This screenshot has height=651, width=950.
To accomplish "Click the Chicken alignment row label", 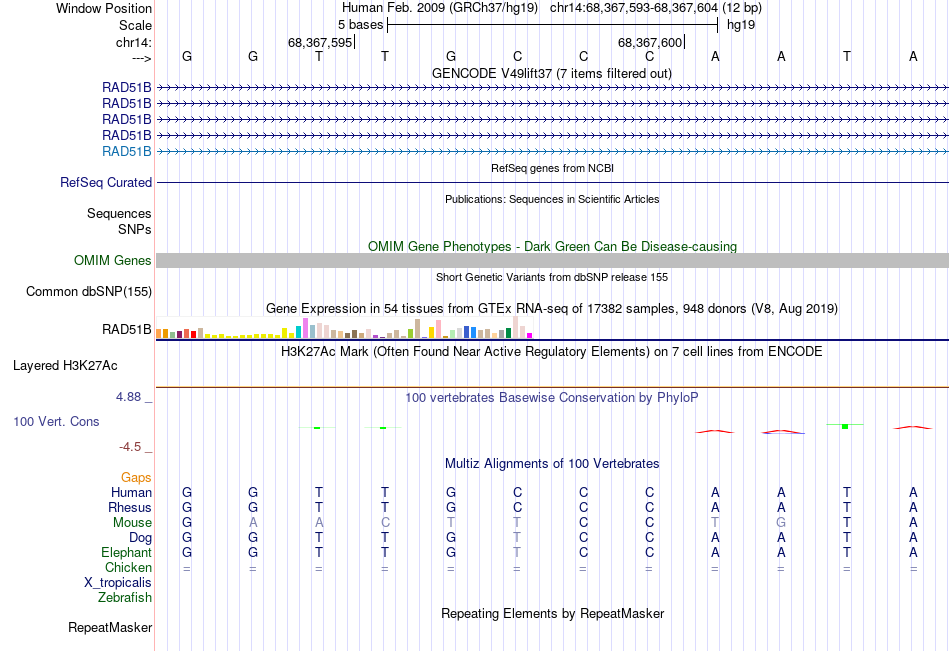I will (x=128, y=567).
